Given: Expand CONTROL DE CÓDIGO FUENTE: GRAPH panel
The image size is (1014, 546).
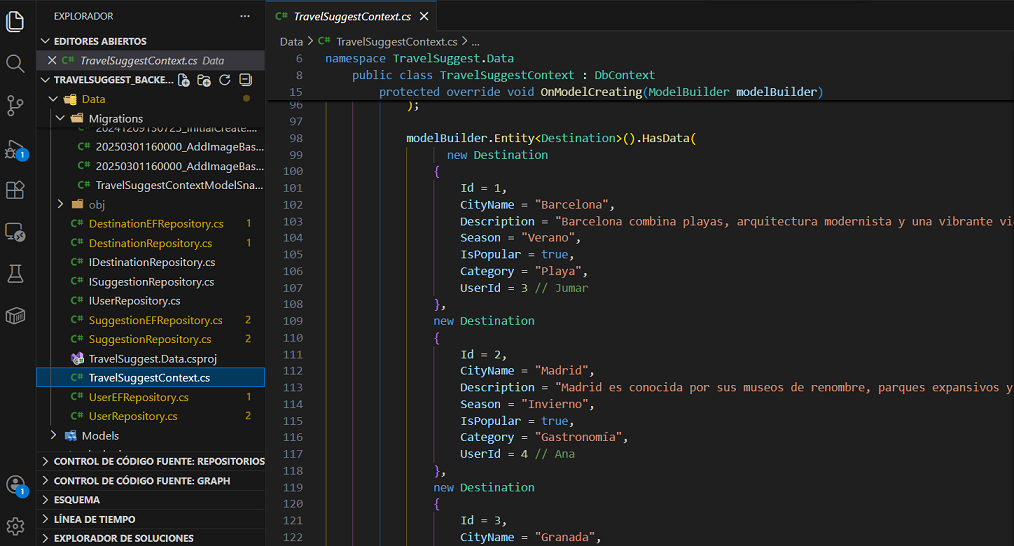Looking at the screenshot, I should [151, 481].
